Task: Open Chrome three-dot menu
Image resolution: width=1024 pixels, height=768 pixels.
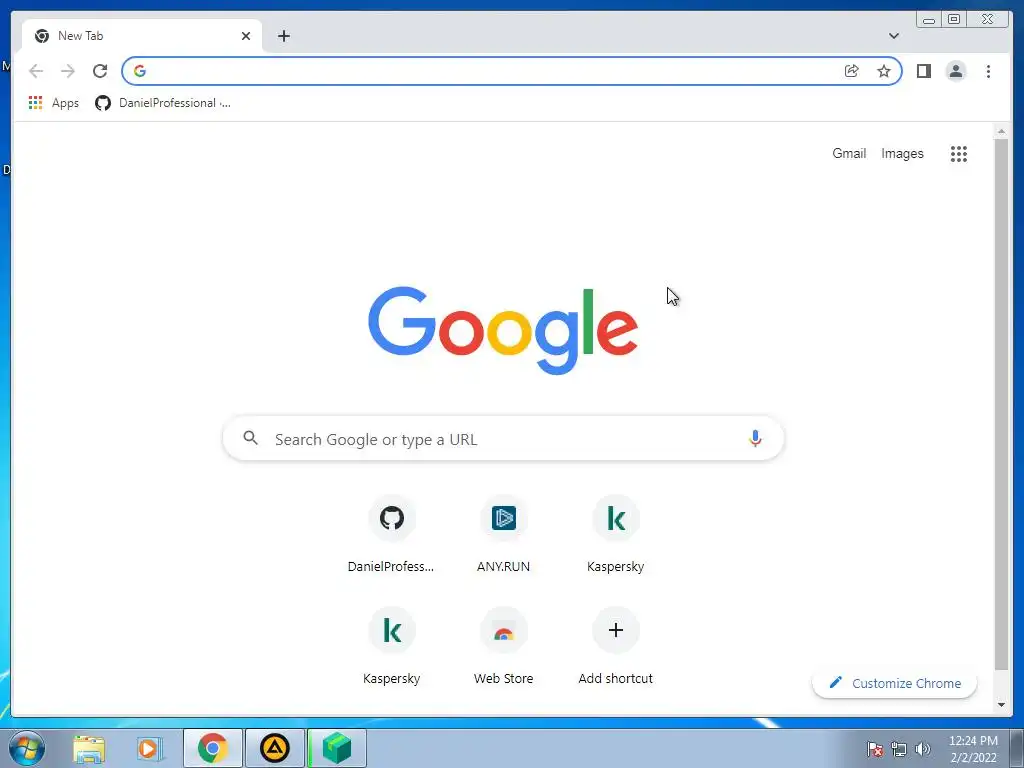Action: 988,71
